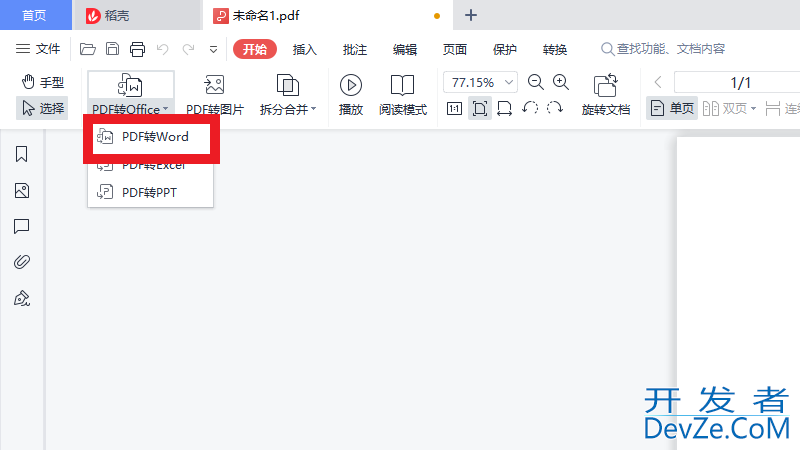Viewport: 800px width, 450px height.
Task: Click the save icon
Action: [112, 49]
